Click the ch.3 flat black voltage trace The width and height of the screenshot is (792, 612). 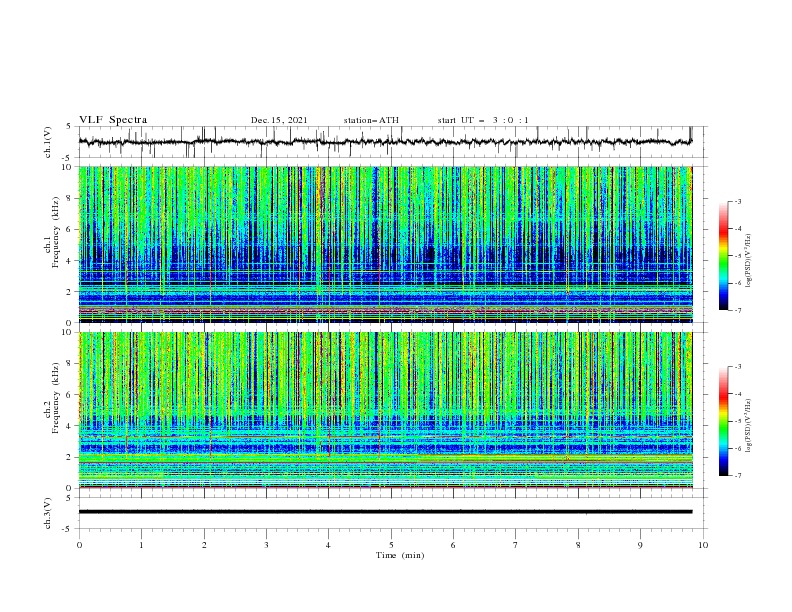[386, 512]
